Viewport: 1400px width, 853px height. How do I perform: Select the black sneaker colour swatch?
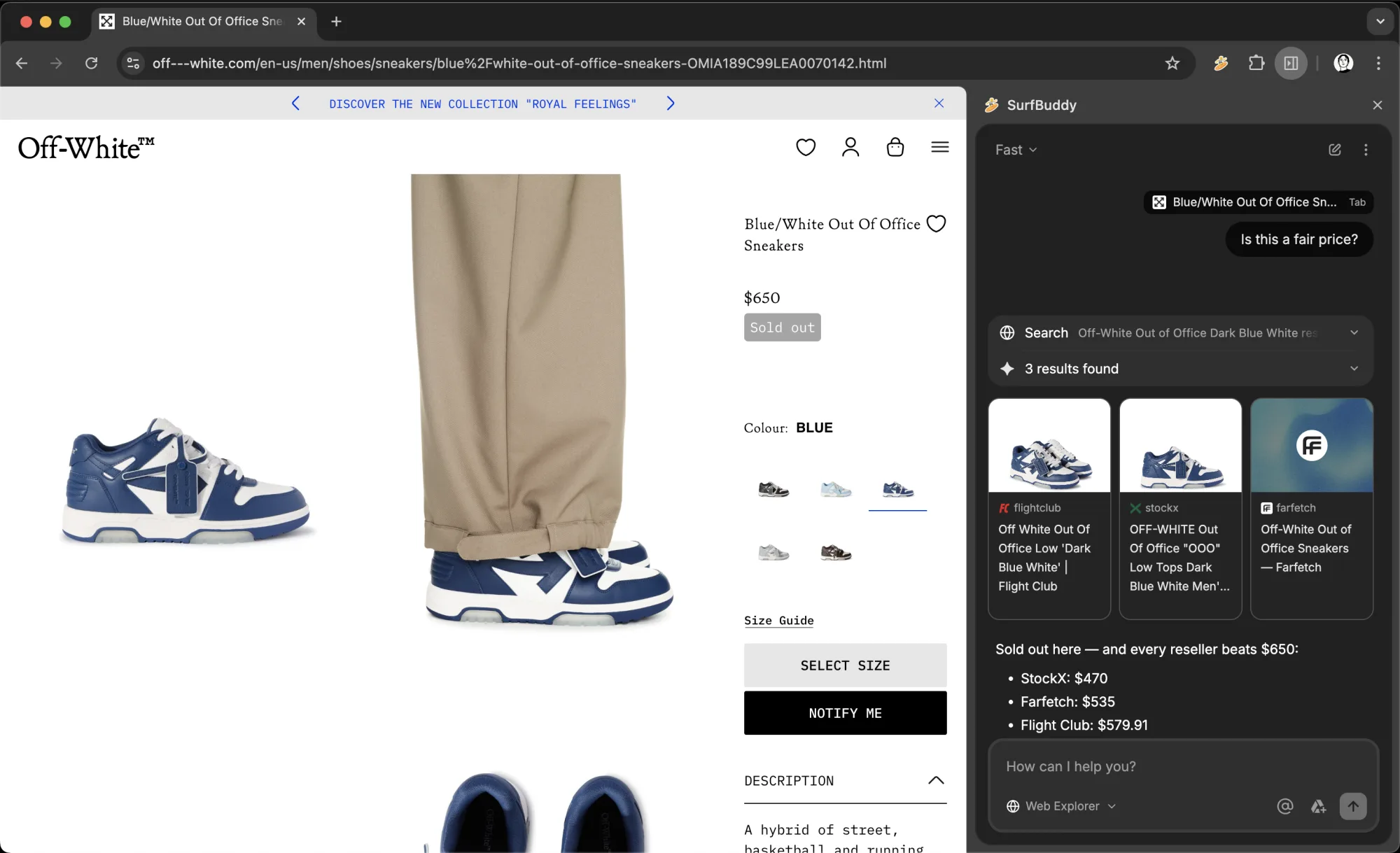tap(773, 489)
